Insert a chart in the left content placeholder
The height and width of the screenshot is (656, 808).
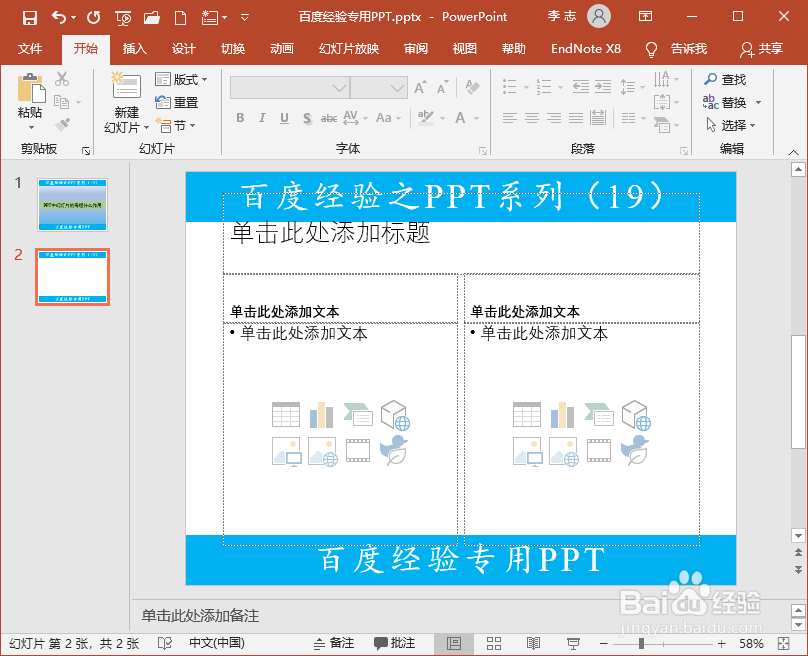pos(322,415)
